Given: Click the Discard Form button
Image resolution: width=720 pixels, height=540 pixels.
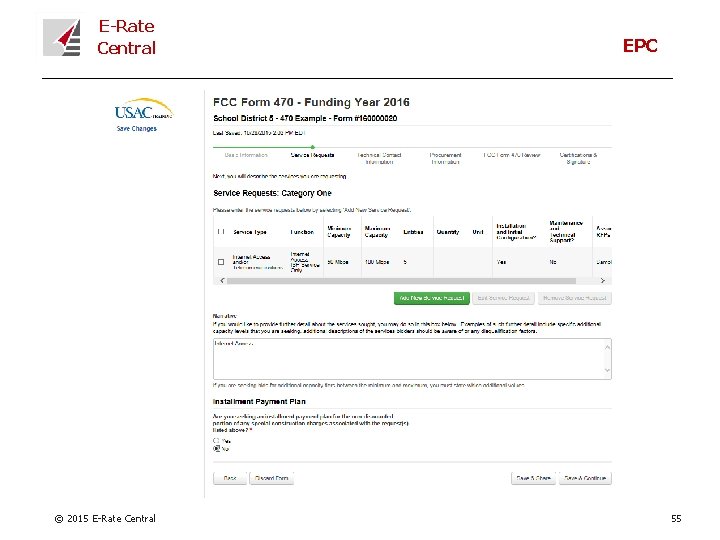Looking at the screenshot, I should [270, 478].
